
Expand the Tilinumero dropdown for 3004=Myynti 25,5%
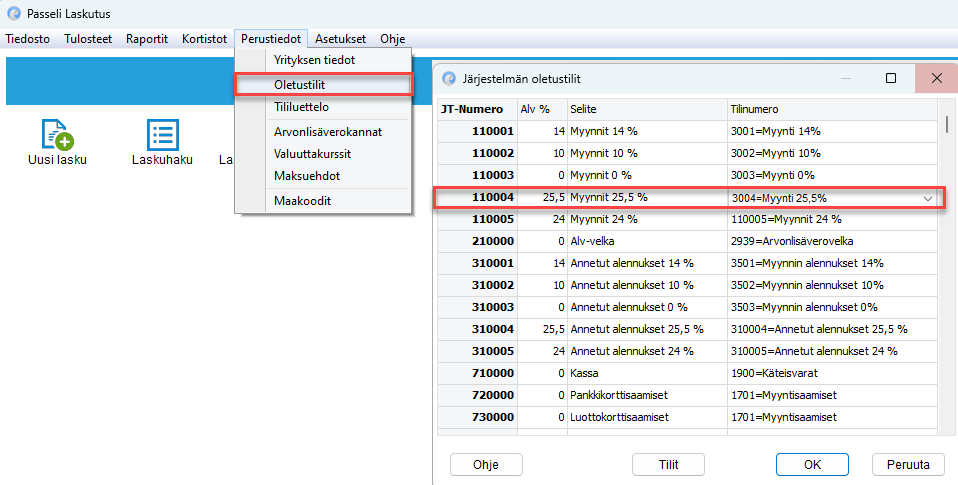pos(928,198)
